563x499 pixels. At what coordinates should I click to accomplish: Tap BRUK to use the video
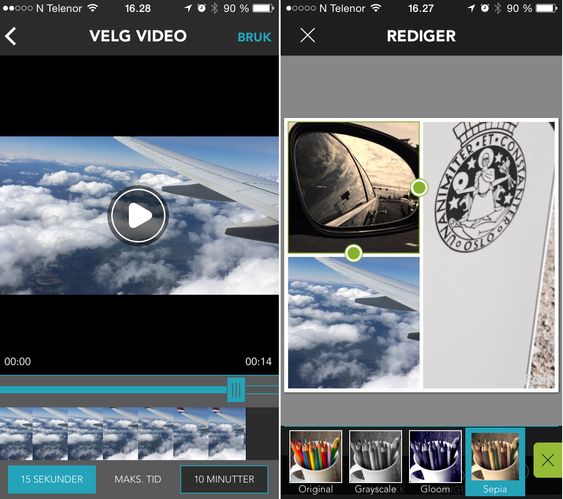[x=254, y=37]
